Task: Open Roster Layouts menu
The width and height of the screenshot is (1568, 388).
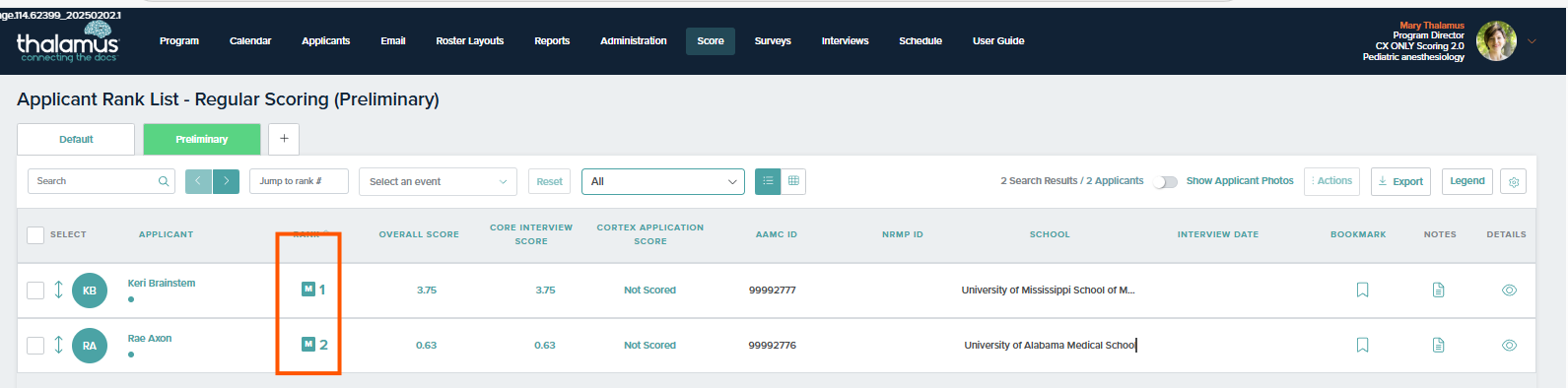Action: [x=470, y=41]
